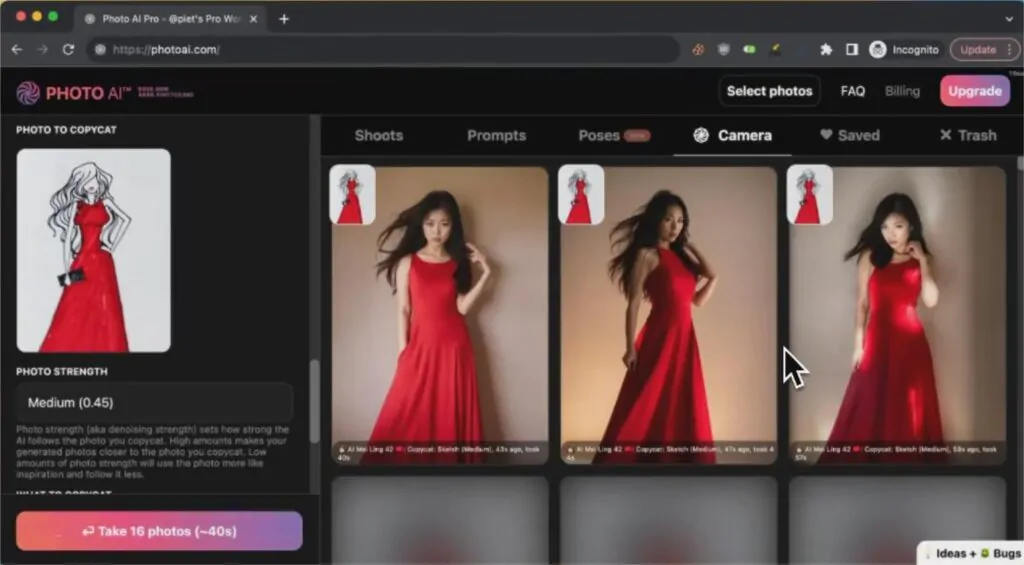
Task: Click sketch overlay on third generated photo
Action: point(809,194)
